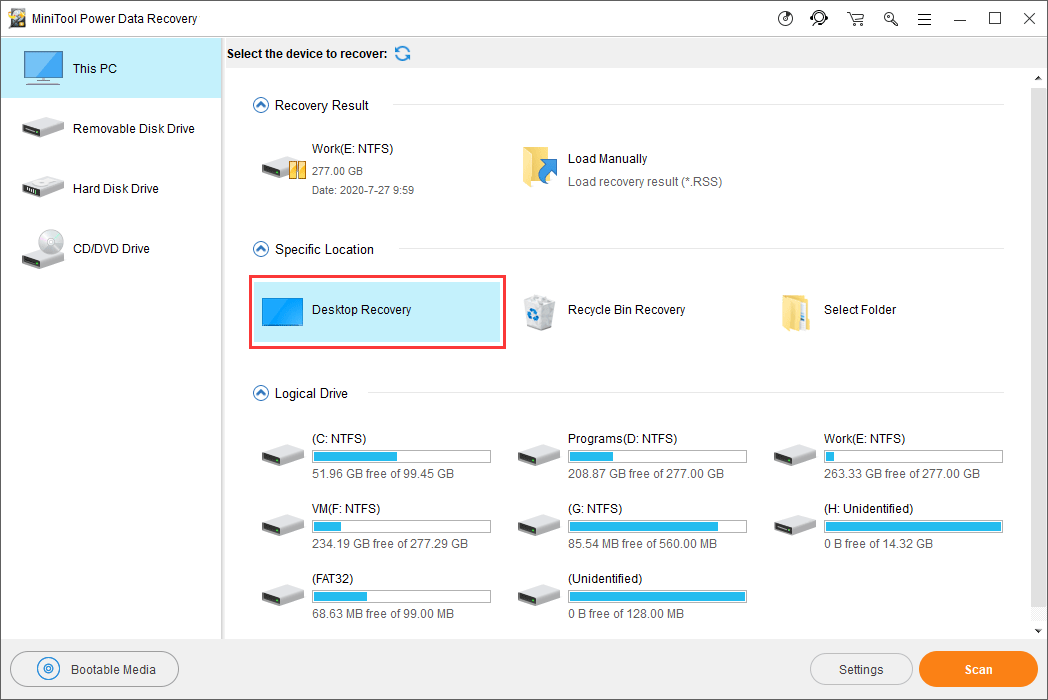Select the (G: NTFS) drive icon

(x=539, y=526)
